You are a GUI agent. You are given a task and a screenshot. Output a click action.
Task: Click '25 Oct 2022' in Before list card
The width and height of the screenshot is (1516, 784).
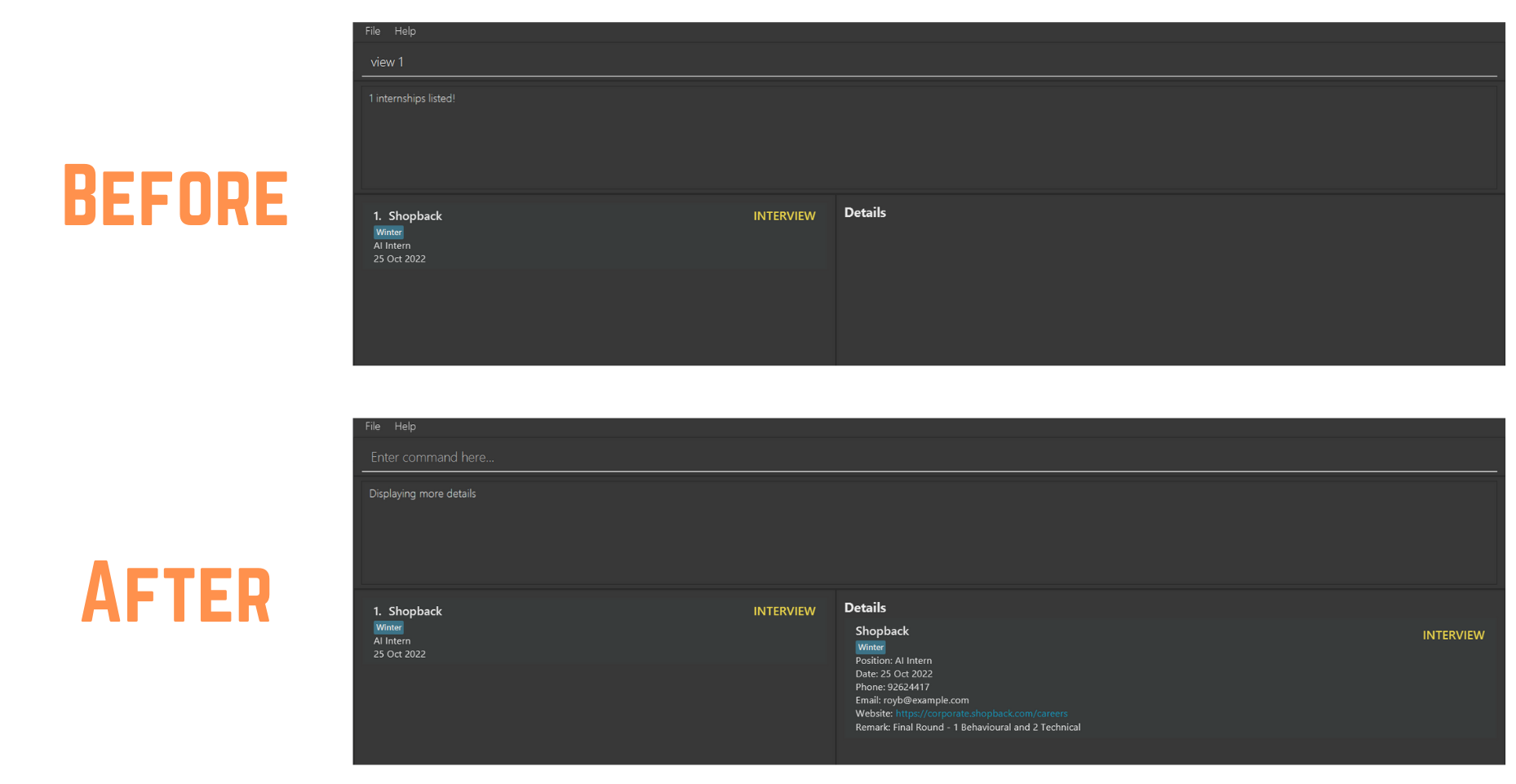tap(400, 259)
